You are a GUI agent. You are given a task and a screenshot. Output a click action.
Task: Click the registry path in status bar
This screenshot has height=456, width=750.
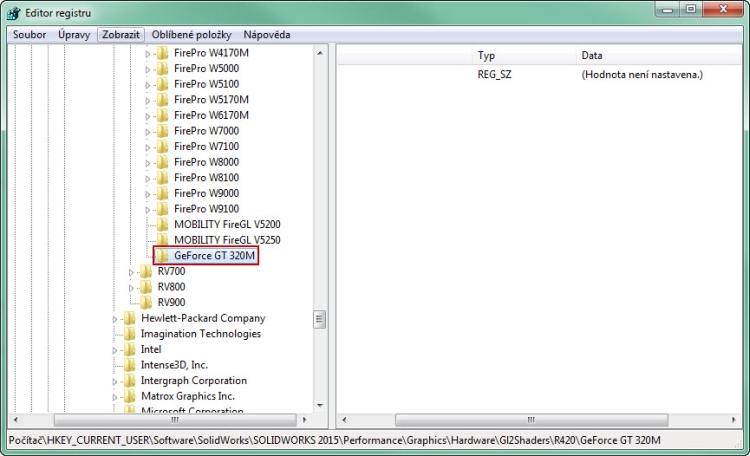[335, 440]
